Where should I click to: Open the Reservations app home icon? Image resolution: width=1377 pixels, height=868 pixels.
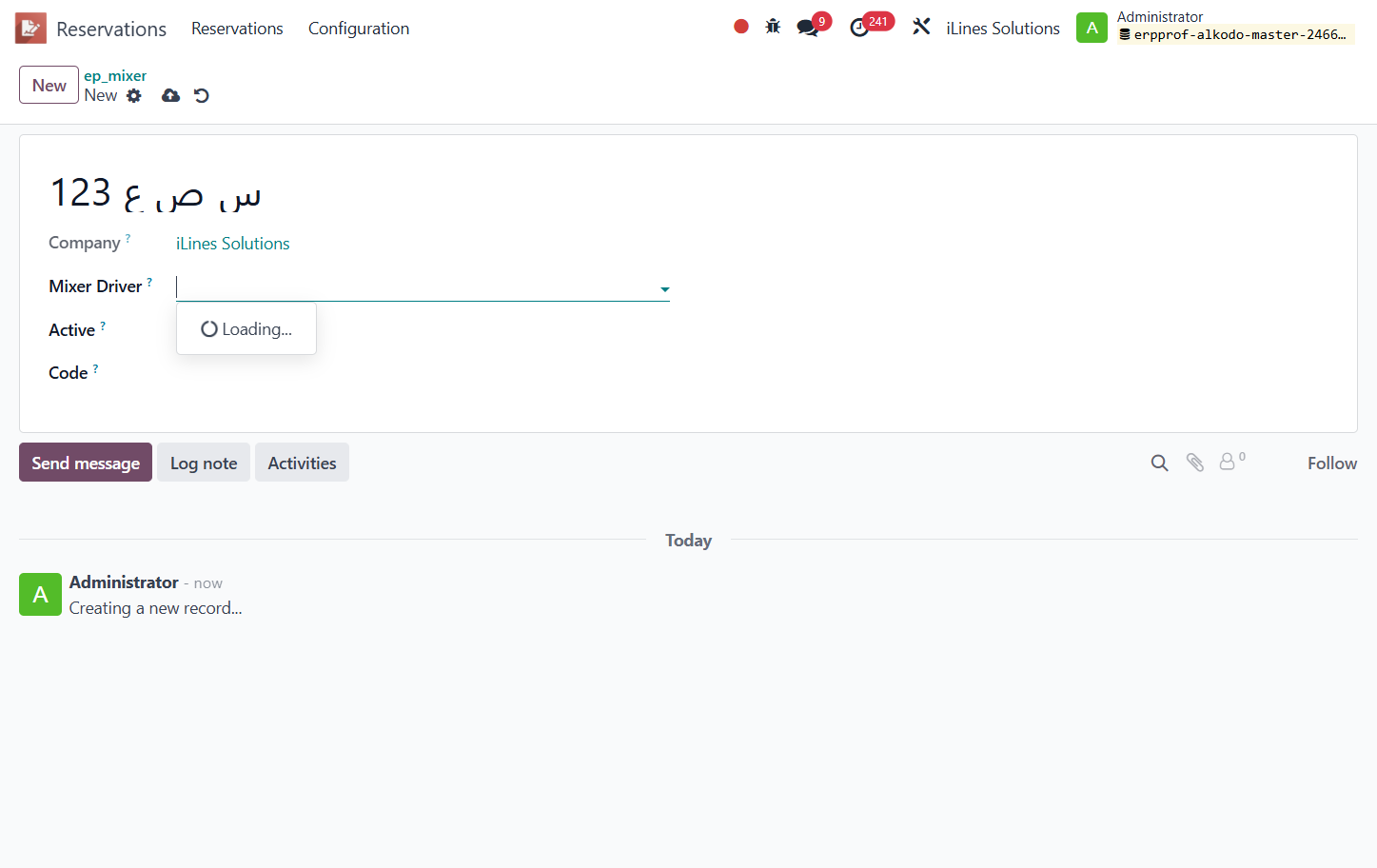[x=30, y=29]
